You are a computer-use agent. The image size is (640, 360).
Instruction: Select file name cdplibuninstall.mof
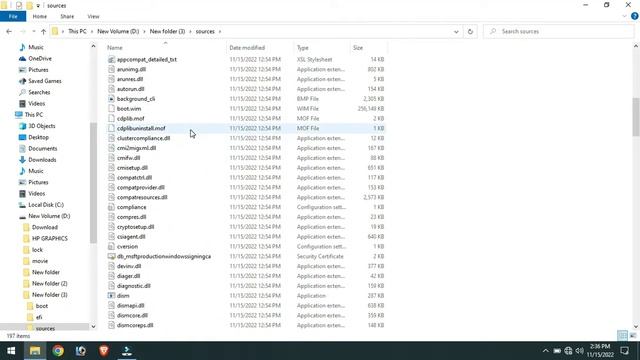[141, 128]
